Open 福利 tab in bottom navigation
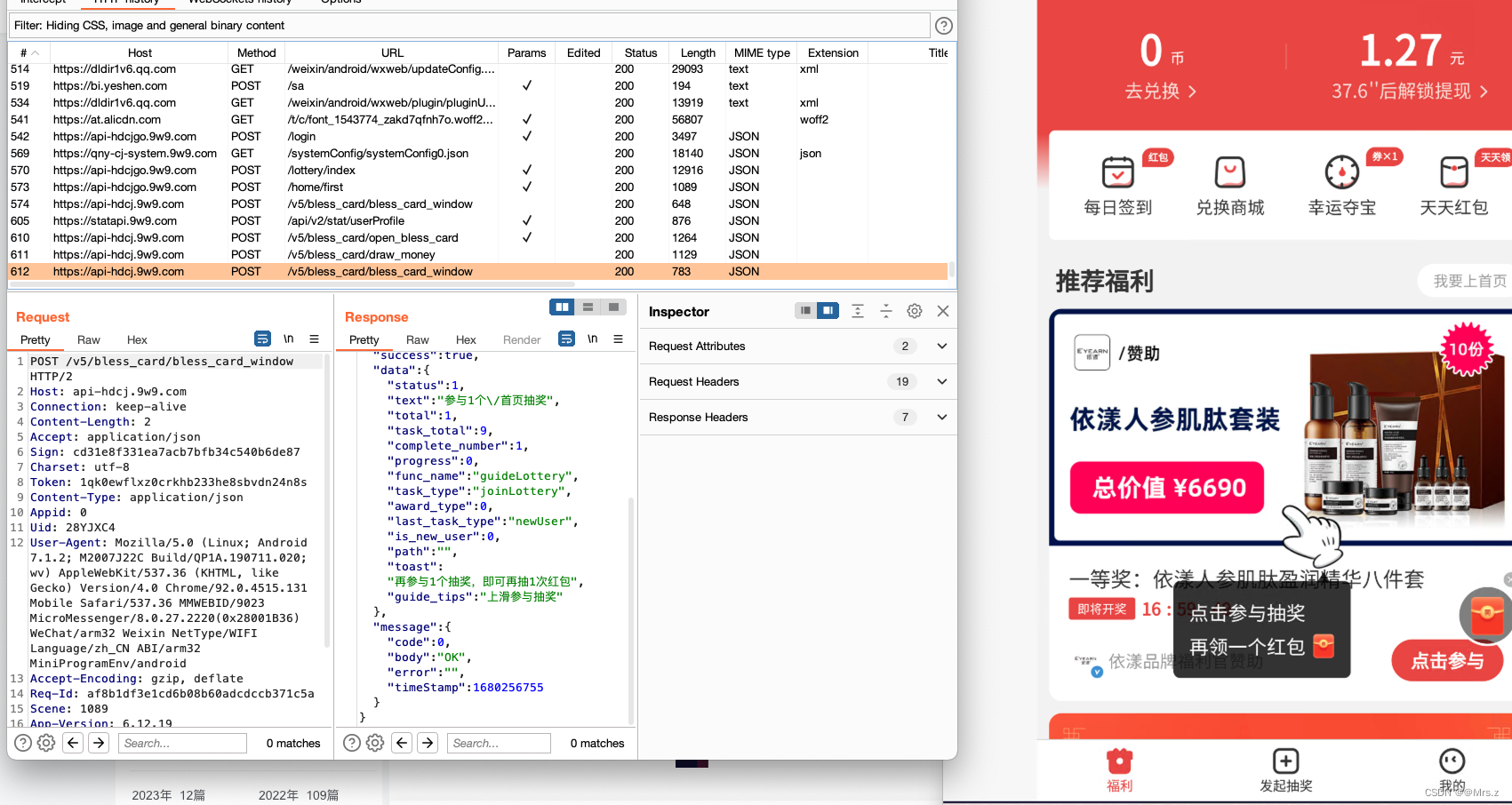This screenshot has height=805, width=1512. pos(1119,770)
